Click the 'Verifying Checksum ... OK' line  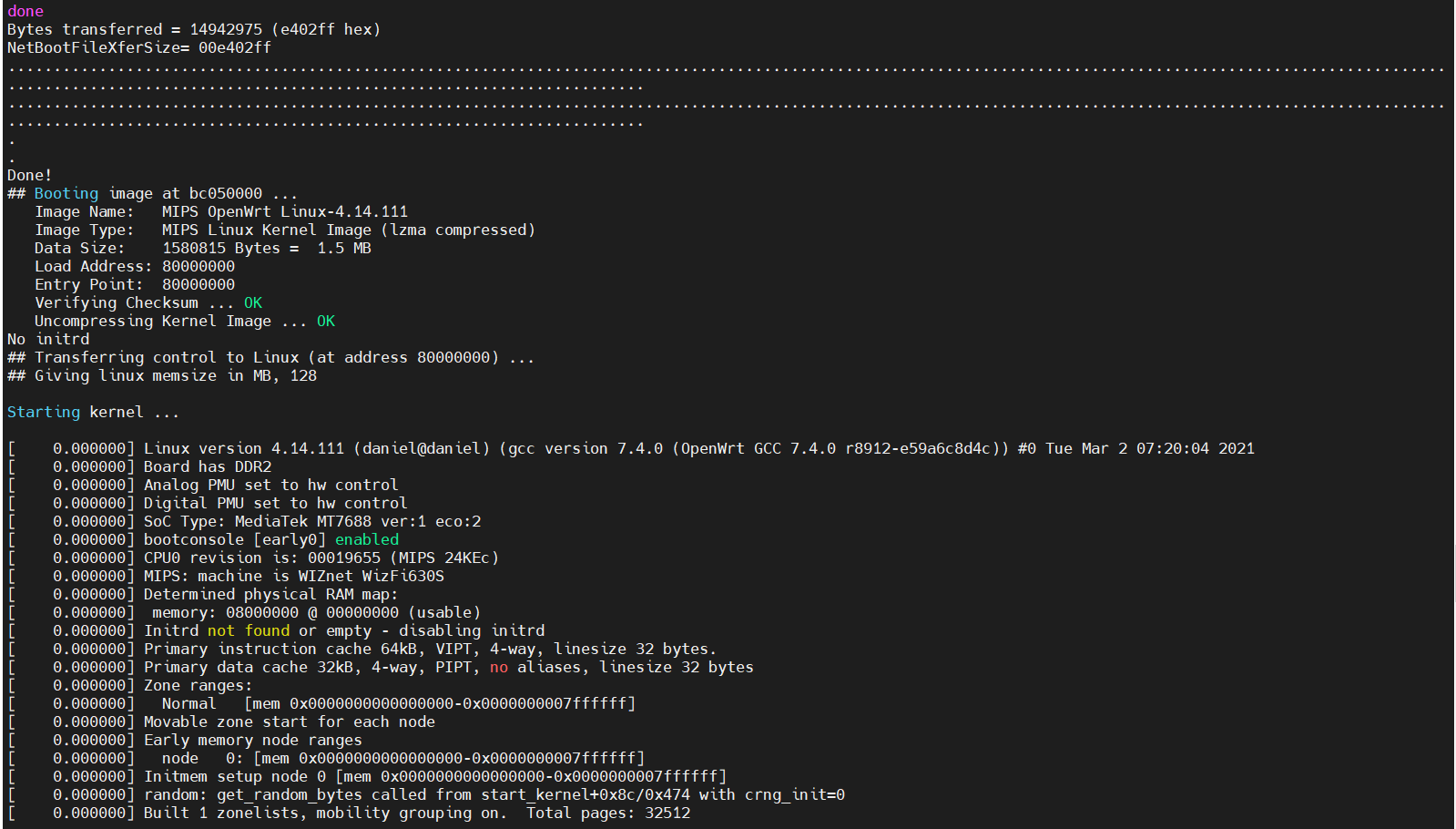(148, 302)
